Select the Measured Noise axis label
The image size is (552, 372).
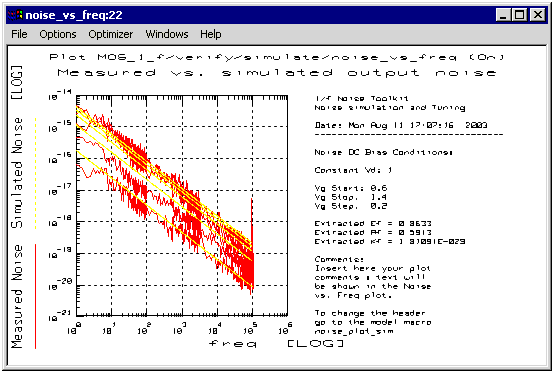point(17,296)
